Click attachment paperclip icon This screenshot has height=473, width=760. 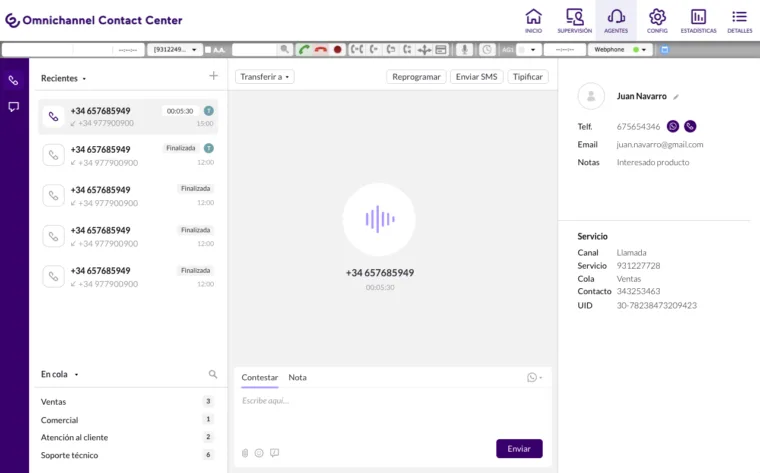(x=245, y=453)
